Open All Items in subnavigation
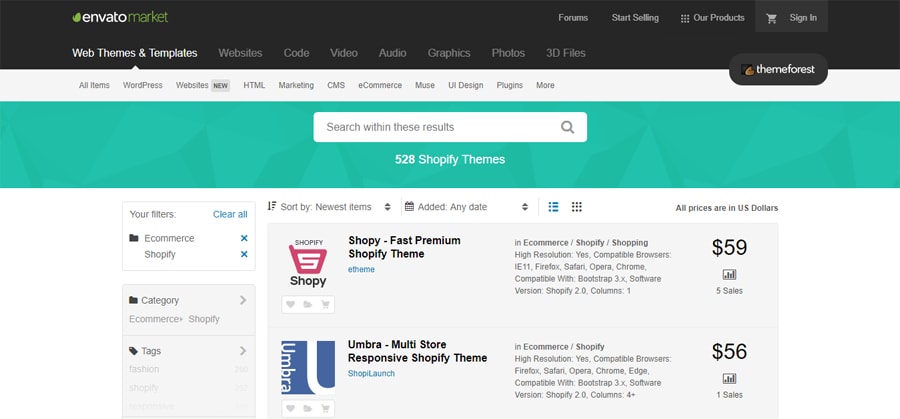 [x=94, y=85]
